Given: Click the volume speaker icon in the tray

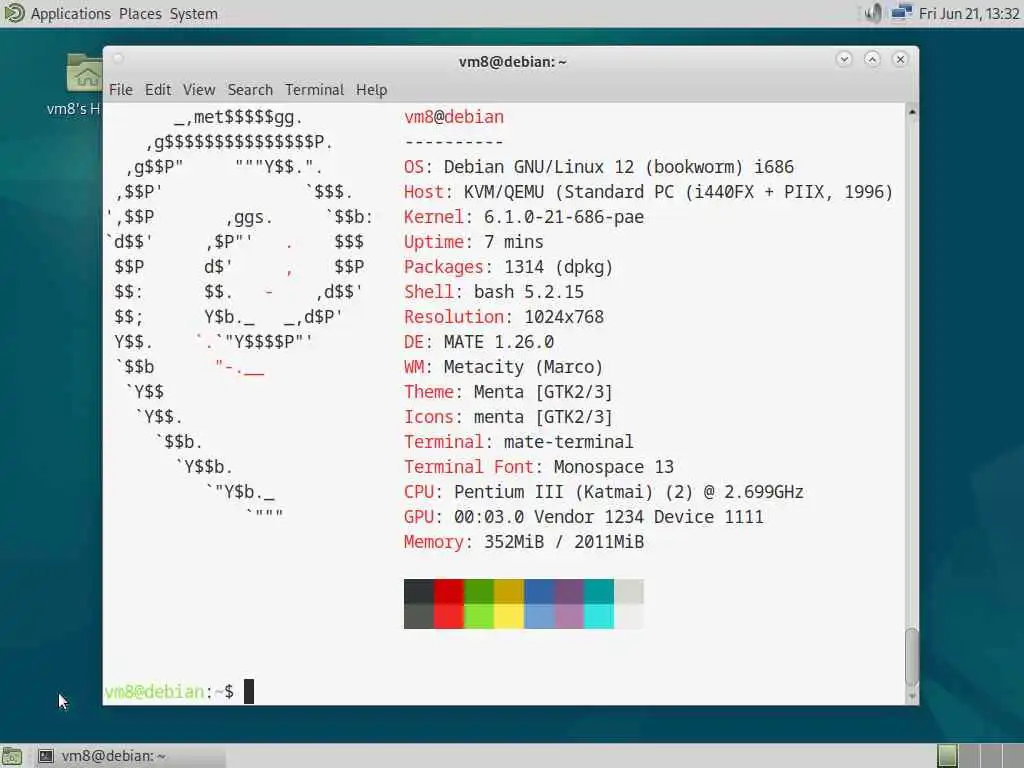Looking at the screenshot, I should [x=873, y=13].
